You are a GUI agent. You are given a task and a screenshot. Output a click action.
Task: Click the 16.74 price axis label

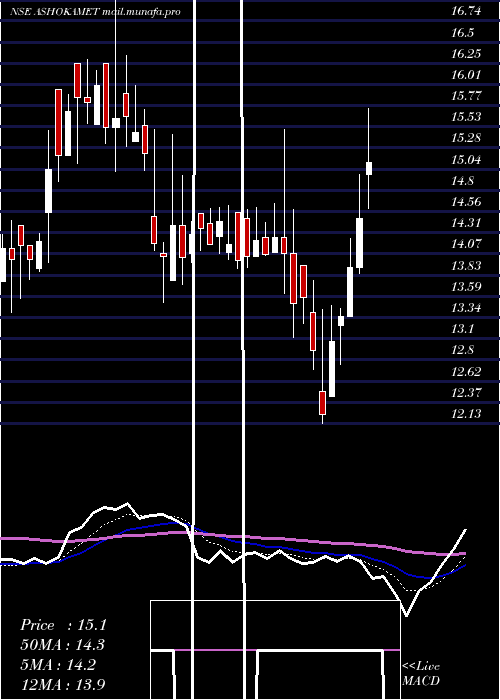click(467, 11)
